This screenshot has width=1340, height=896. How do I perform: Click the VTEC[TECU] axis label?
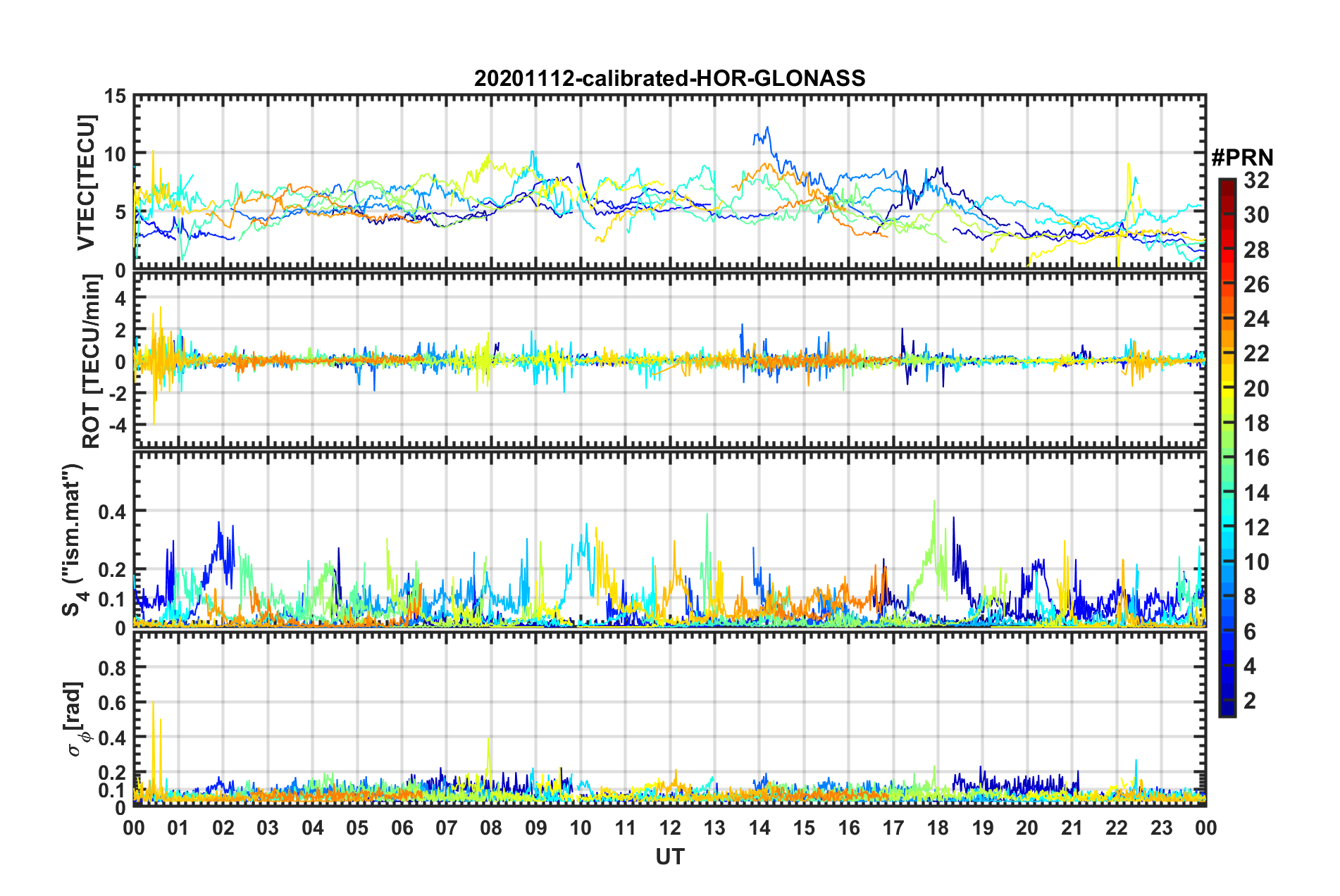tap(86, 182)
